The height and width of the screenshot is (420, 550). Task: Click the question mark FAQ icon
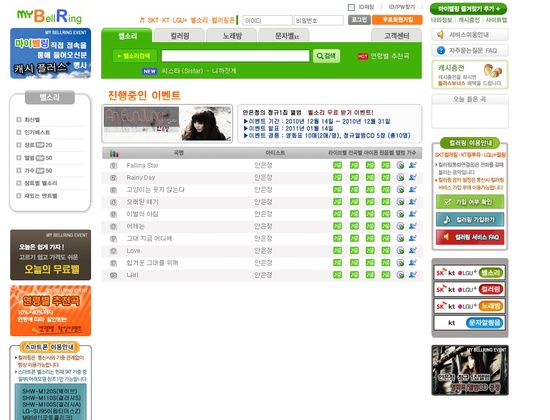coord(441,50)
